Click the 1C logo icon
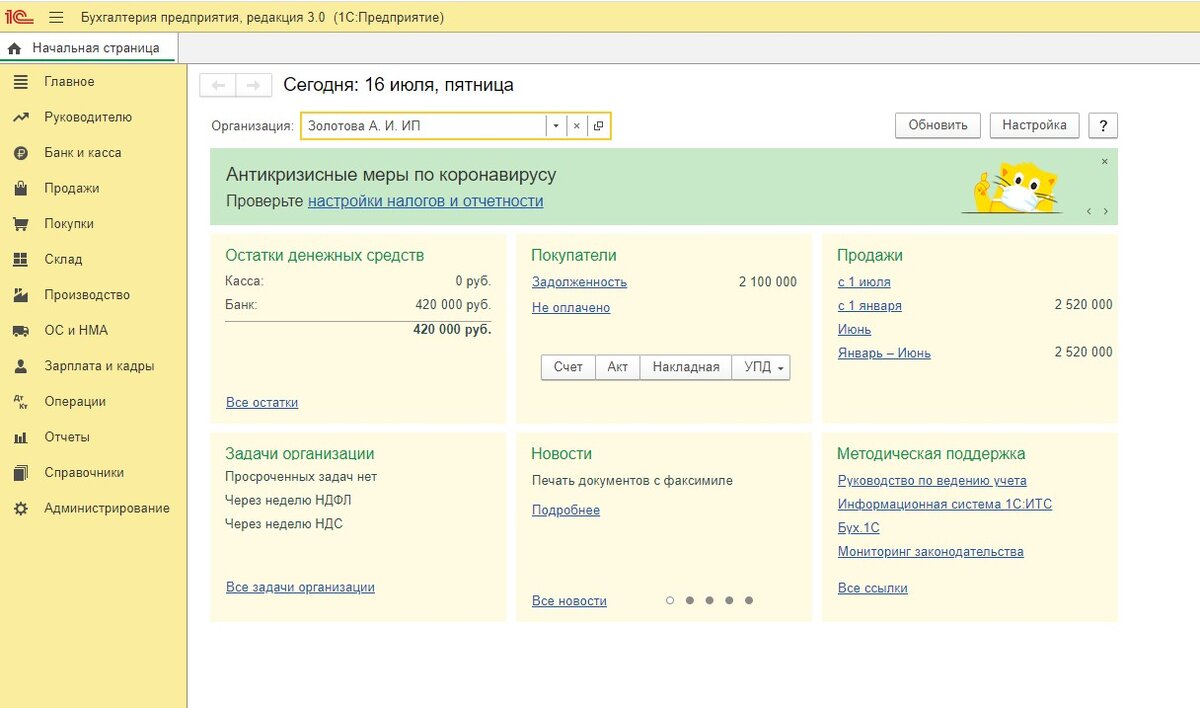 21,17
